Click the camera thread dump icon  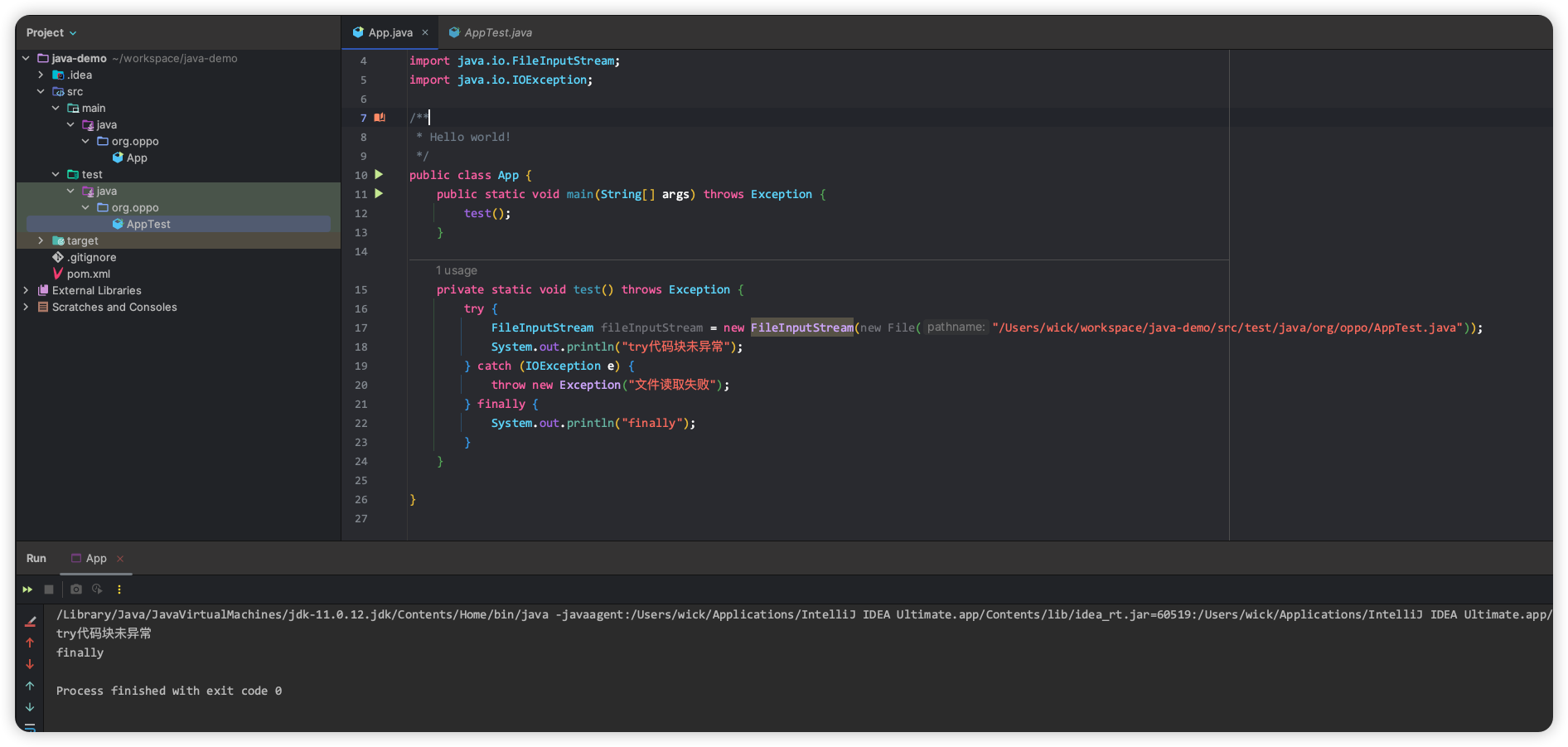coord(76,589)
